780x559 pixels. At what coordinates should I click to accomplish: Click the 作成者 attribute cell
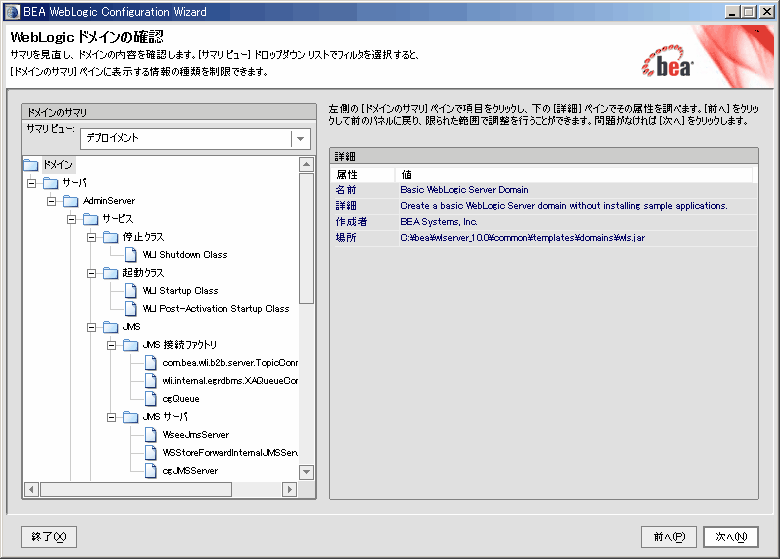pyautogui.click(x=364, y=222)
